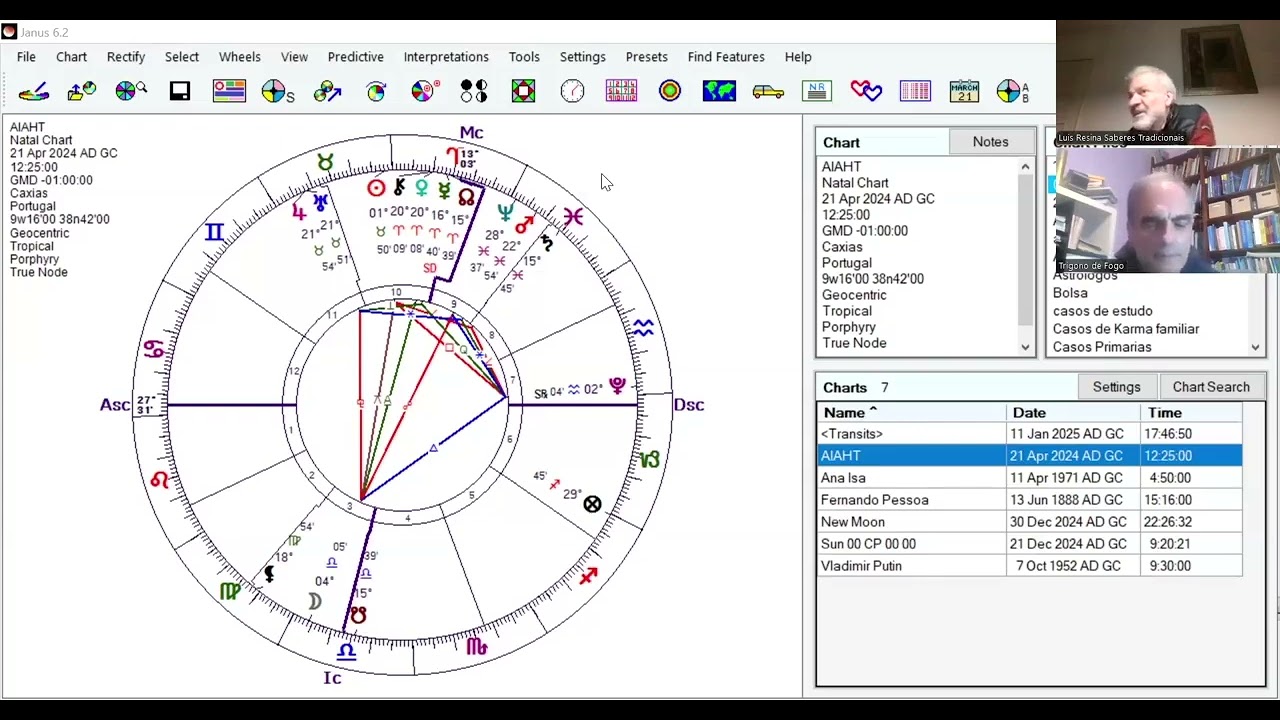Click the Chart Search button
The height and width of the screenshot is (720, 1280).
click(x=1211, y=387)
